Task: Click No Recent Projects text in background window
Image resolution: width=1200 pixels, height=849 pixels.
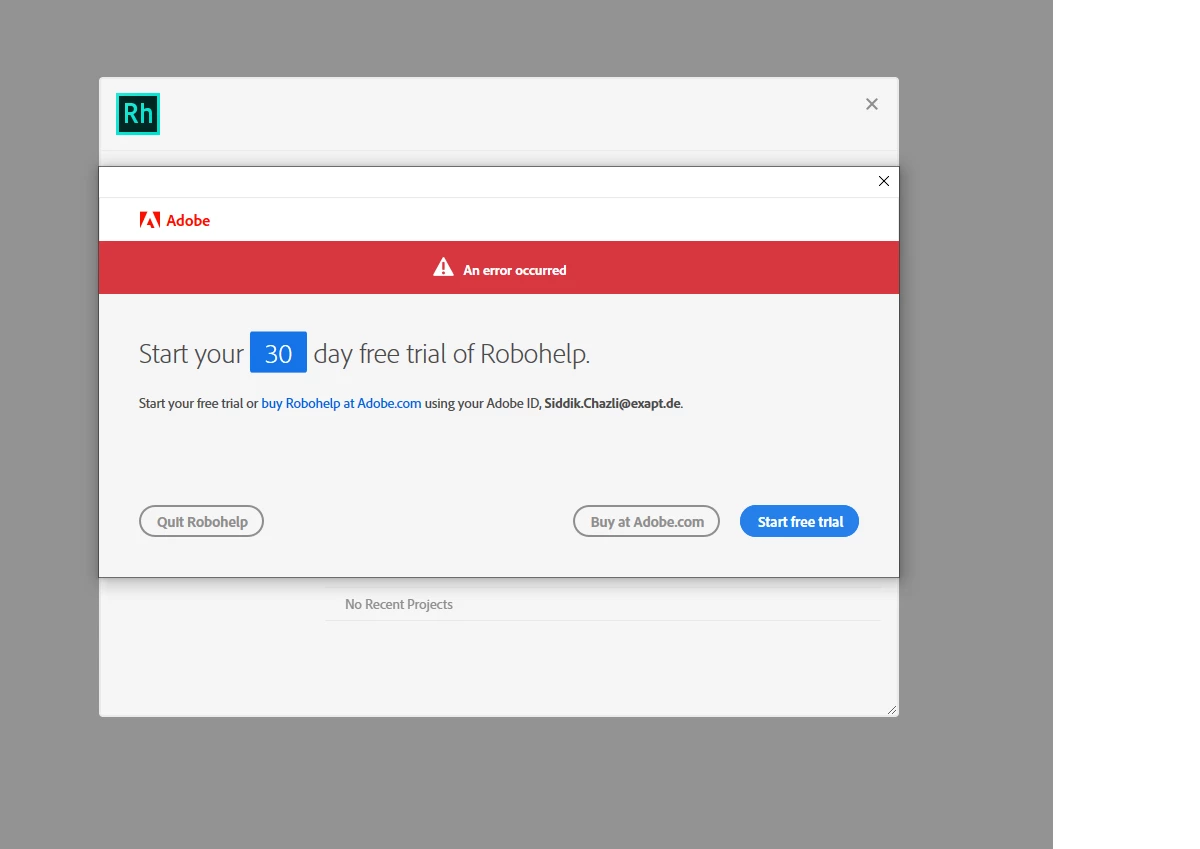Action: point(399,604)
